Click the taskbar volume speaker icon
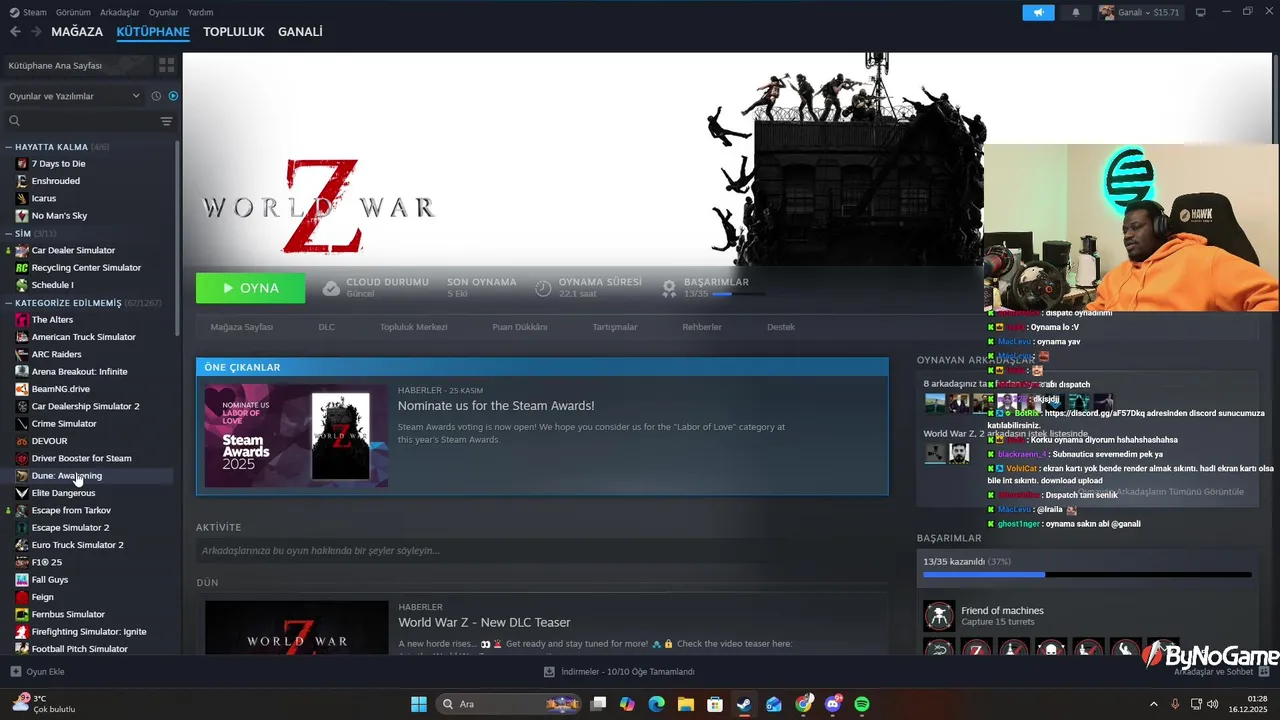The image size is (1280, 720). (x=1212, y=704)
